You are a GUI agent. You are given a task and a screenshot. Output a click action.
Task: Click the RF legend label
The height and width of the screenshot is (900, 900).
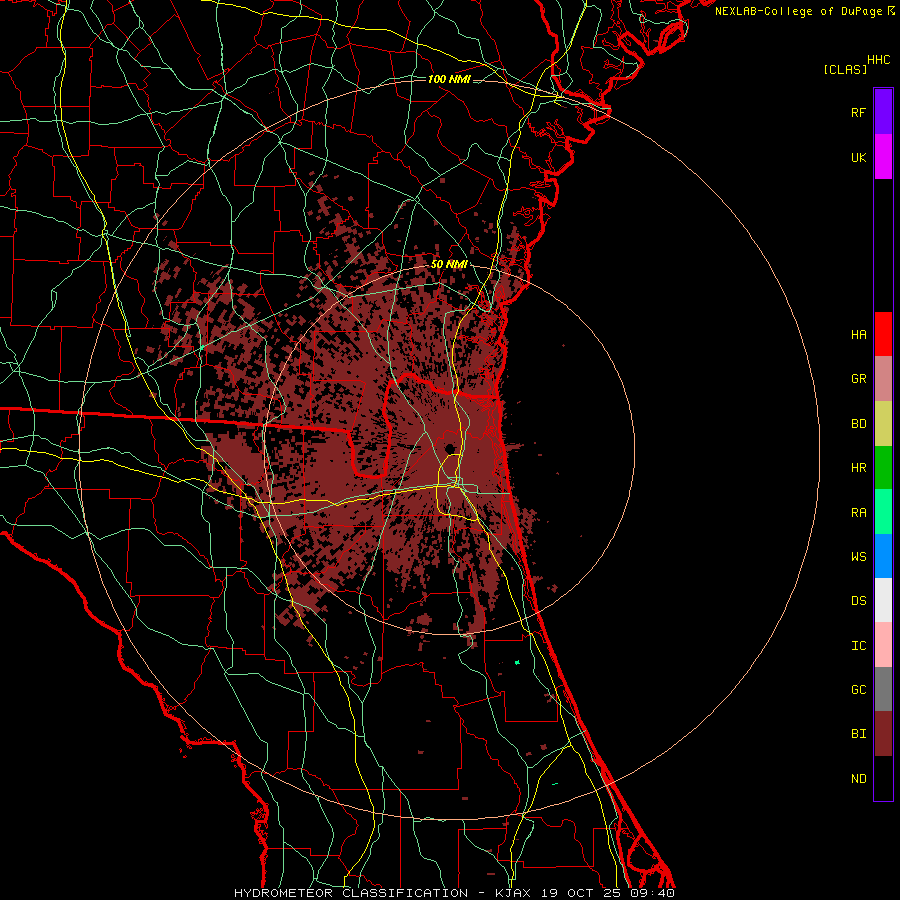(859, 112)
